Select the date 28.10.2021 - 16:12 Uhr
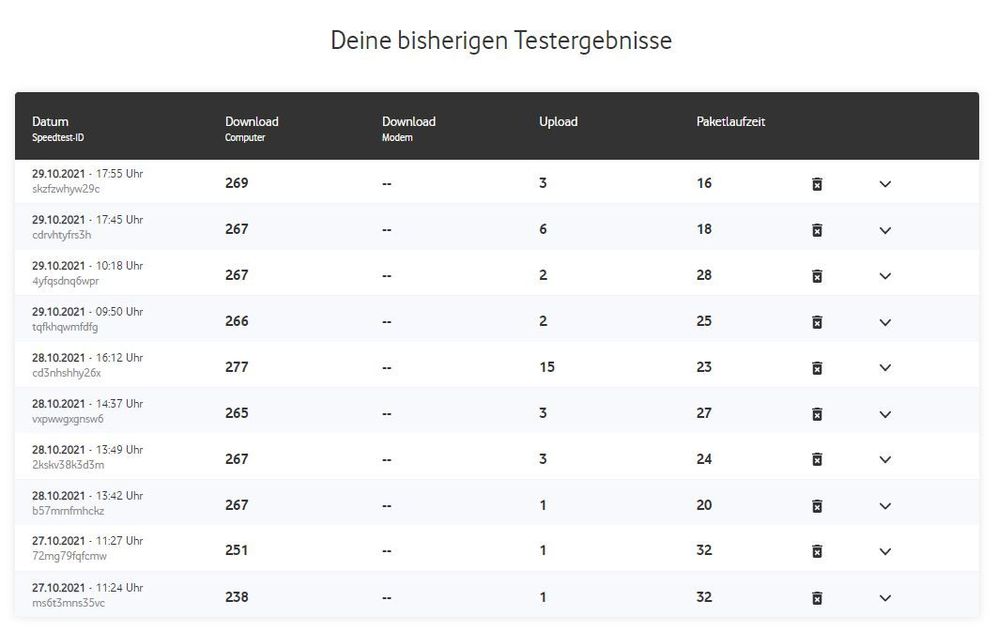Screen dimensions: 998x634 [x=87, y=358]
